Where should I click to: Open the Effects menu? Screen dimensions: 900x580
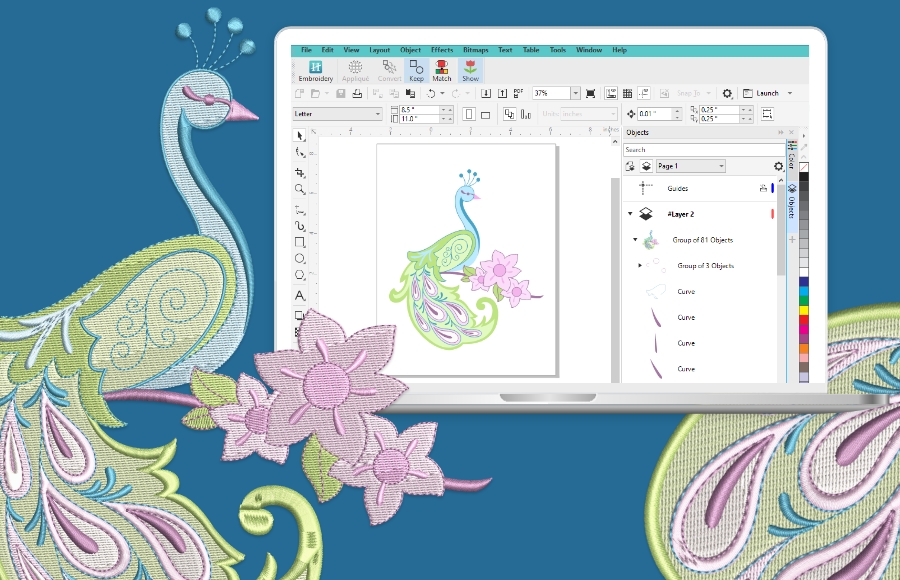[442, 50]
